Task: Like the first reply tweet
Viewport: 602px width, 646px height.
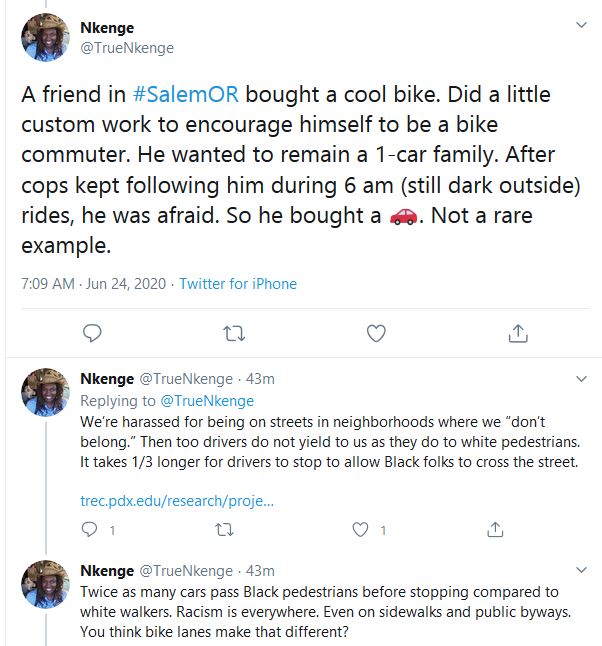Action: 360,529
